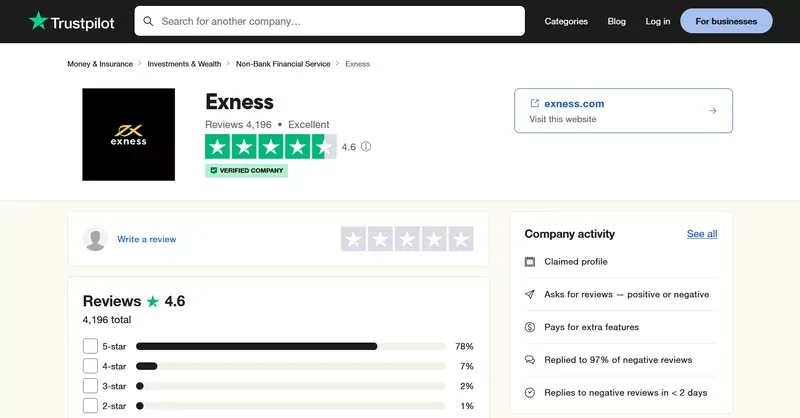The height and width of the screenshot is (418, 800).
Task: Rate two stars in review box
Action: pos(380,239)
